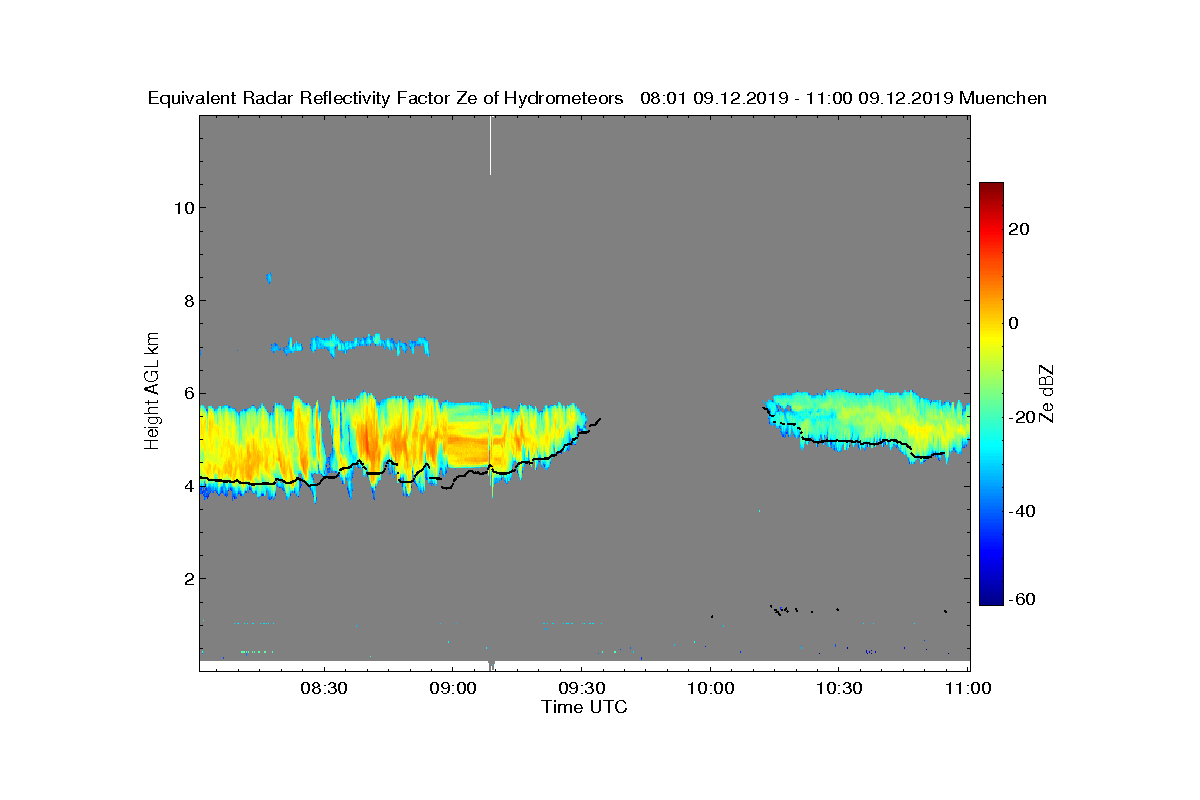The image size is (1200, 800).
Task: Click the colorbar value -20
Action: (x=1022, y=417)
